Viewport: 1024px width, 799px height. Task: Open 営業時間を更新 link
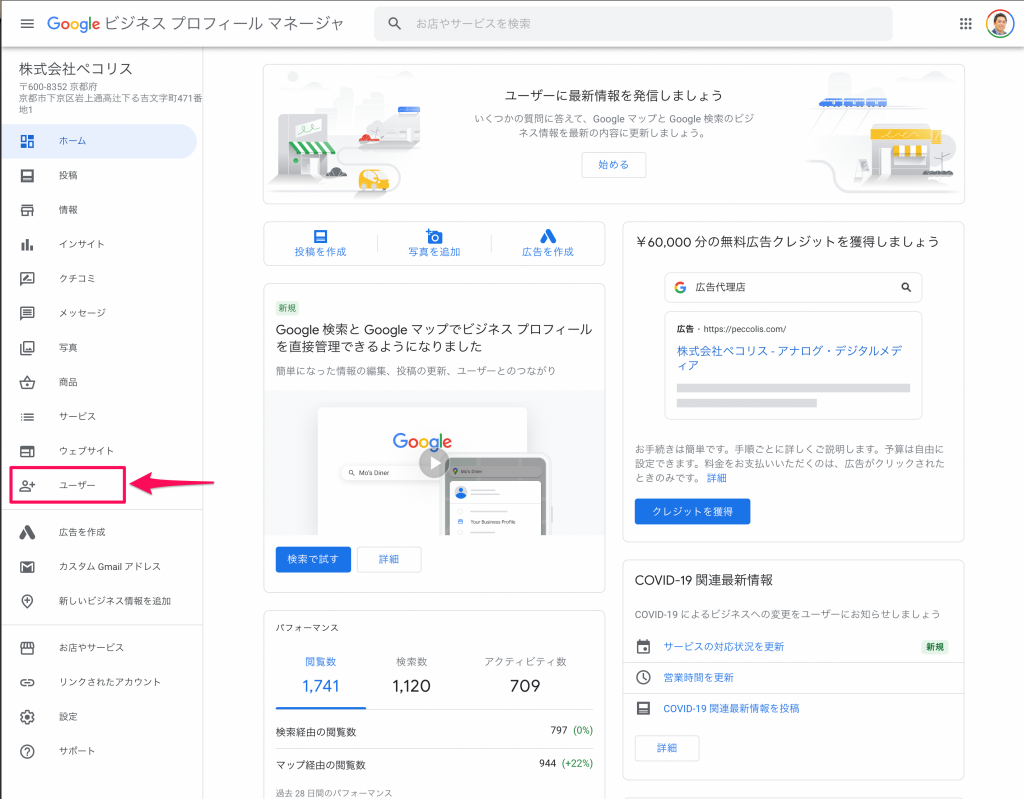(698, 677)
